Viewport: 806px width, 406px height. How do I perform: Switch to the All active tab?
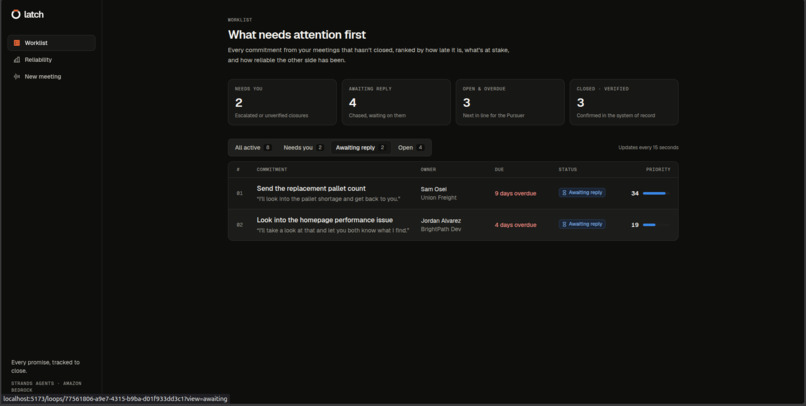pos(253,147)
